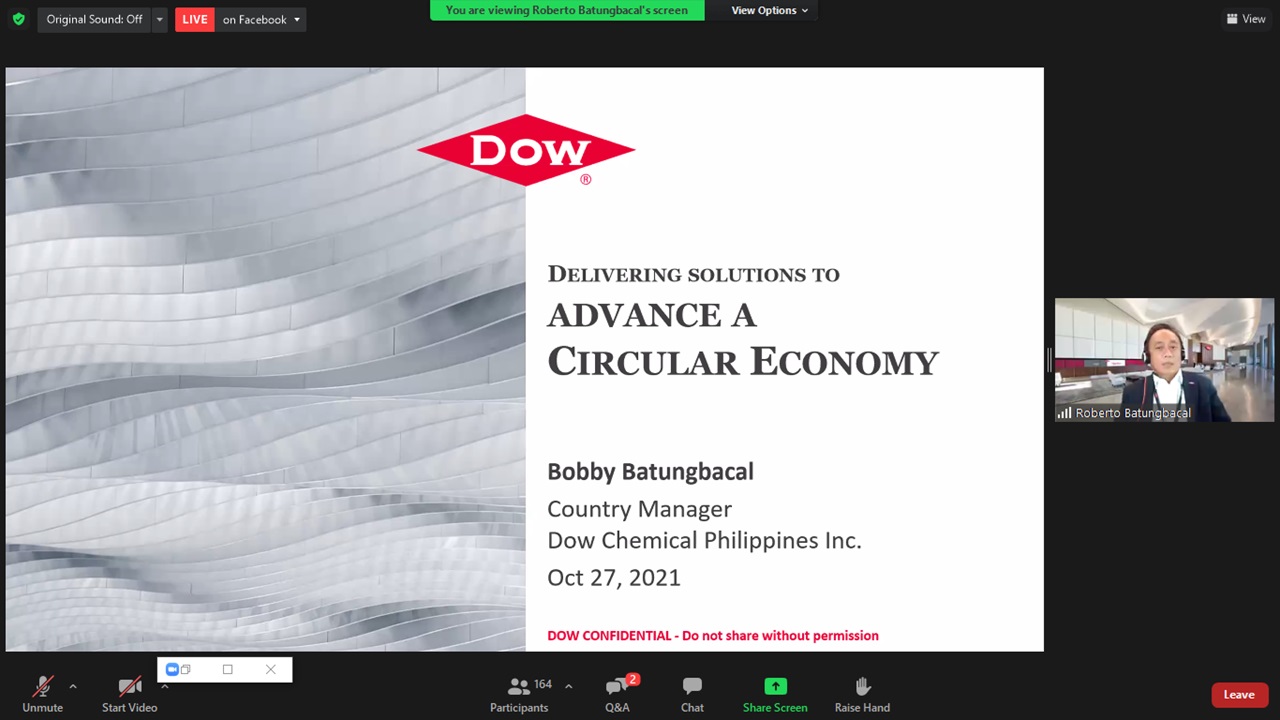Click the red 'DOW CONFIDENTIAL' notice
This screenshot has width=1280, height=720.
tap(713, 635)
